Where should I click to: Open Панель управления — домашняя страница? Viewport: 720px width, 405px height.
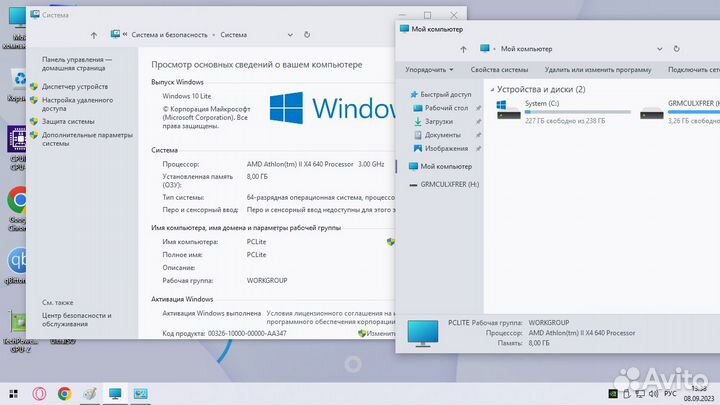point(77,64)
